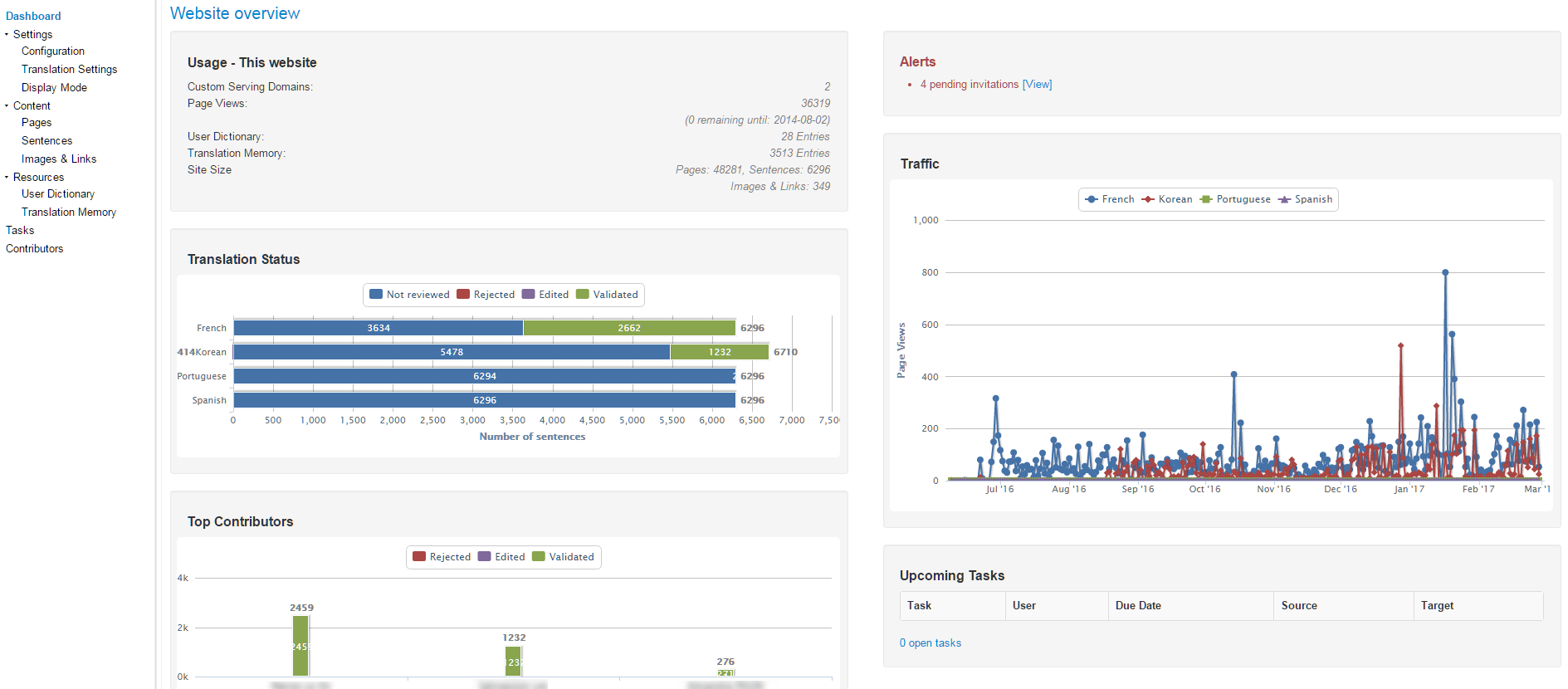Toggle Portuguese line in Traffic legend
This screenshot has height=689, width=1568.
1235,199
